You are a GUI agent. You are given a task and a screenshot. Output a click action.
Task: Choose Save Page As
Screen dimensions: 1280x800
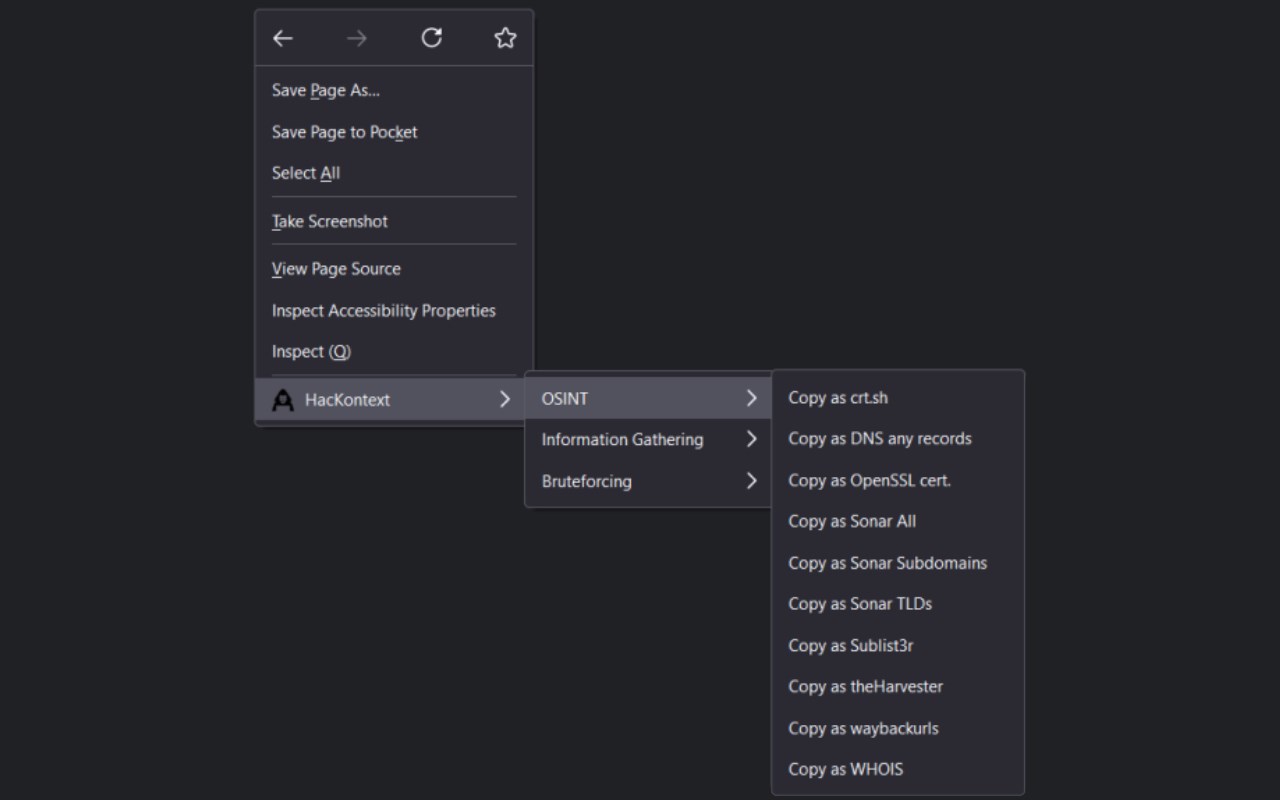click(x=326, y=90)
